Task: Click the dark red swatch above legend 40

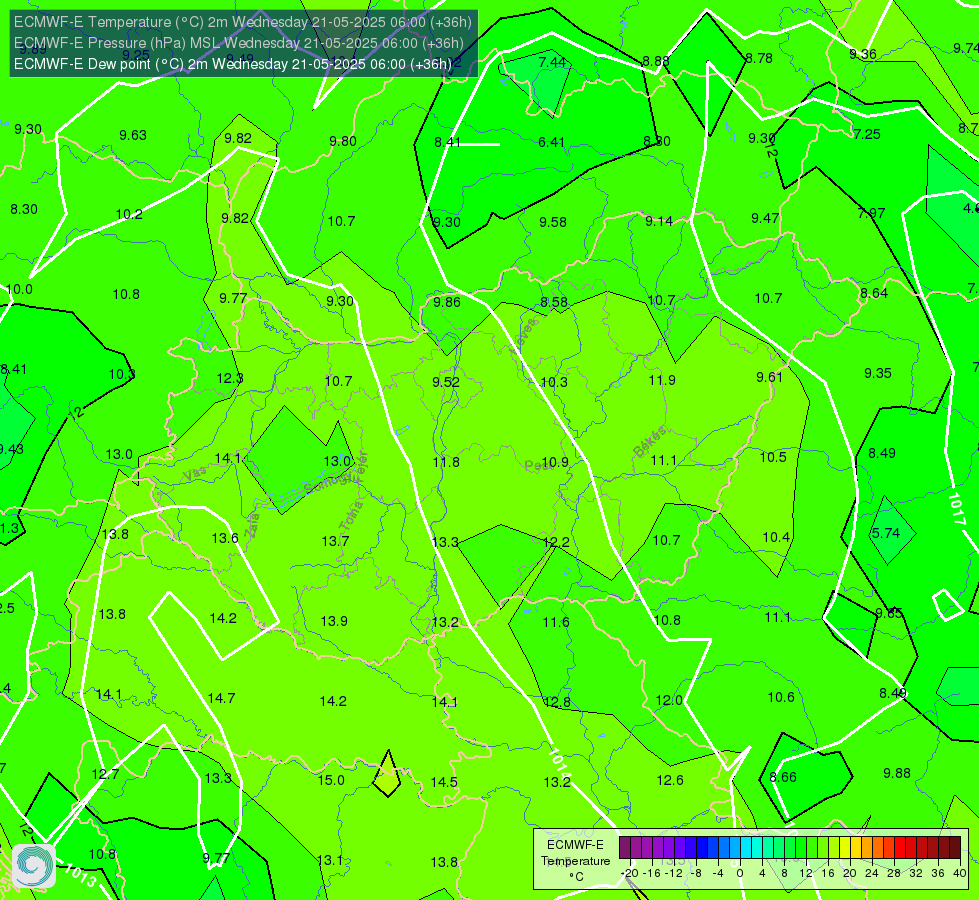Action: pos(955,848)
